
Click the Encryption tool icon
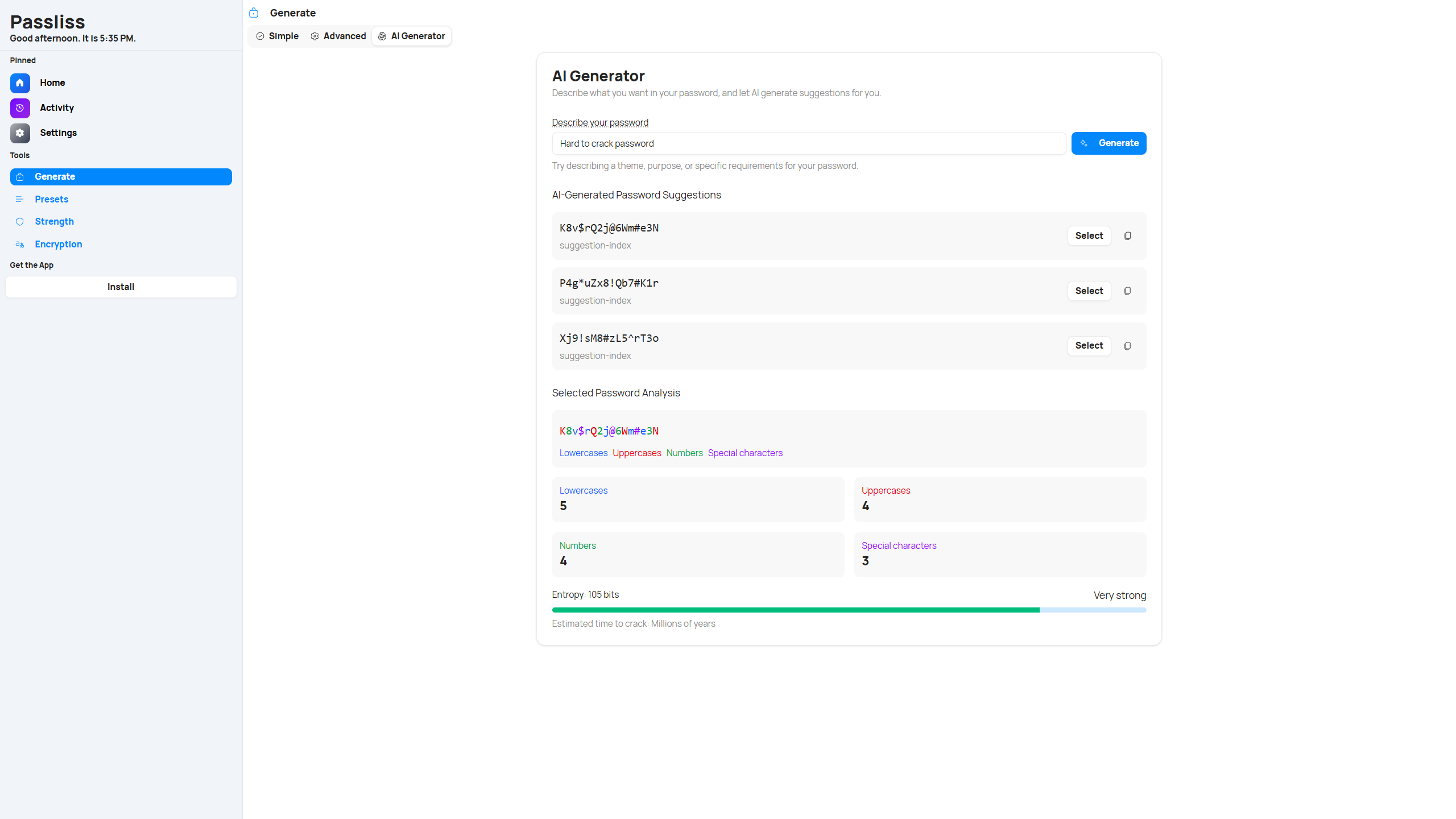[x=20, y=245]
